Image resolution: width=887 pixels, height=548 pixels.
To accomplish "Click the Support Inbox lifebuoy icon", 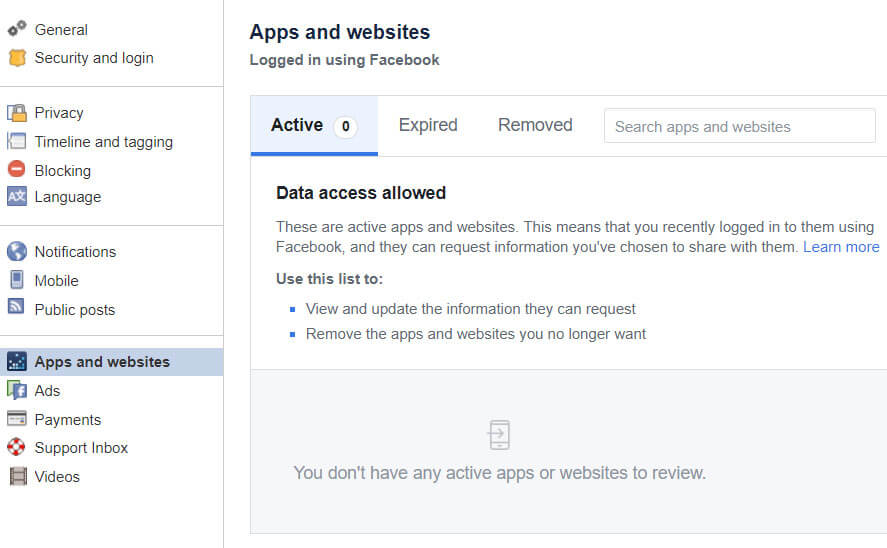I will point(16,447).
